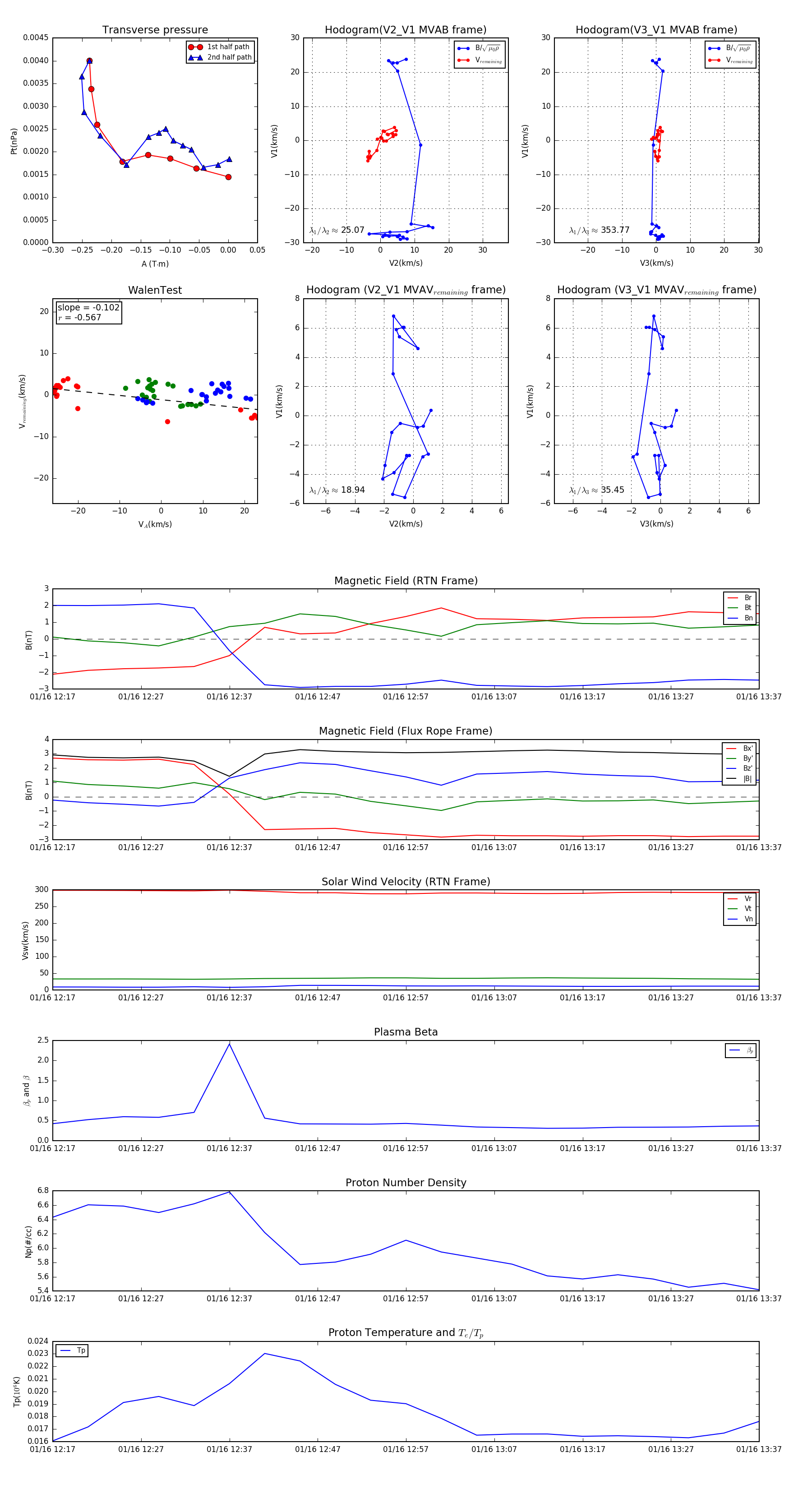This screenshot has width=812, height=1489.
Task: Click the Bx' legend entry
Action: (x=740, y=748)
